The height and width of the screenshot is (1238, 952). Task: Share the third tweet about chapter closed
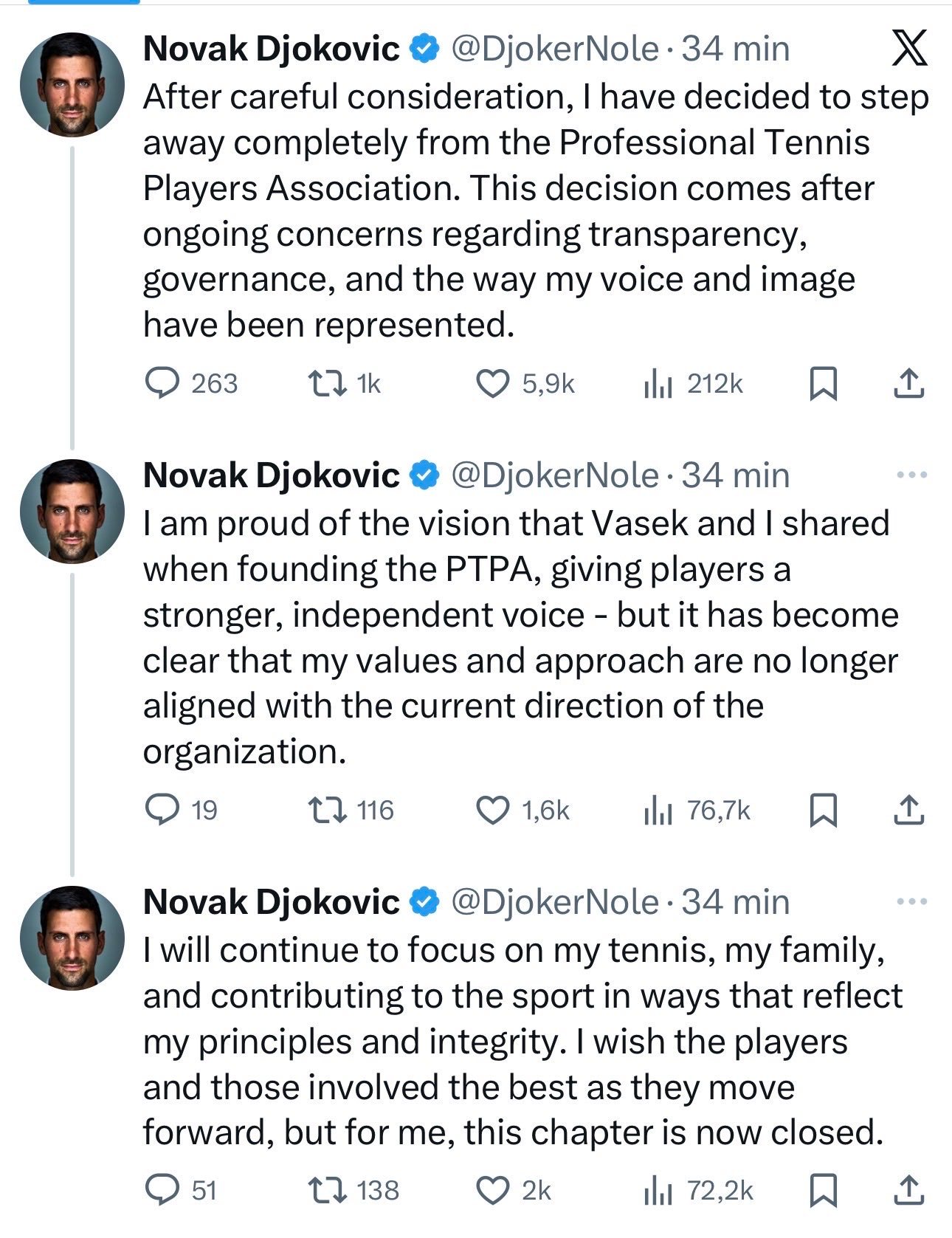click(908, 1191)
